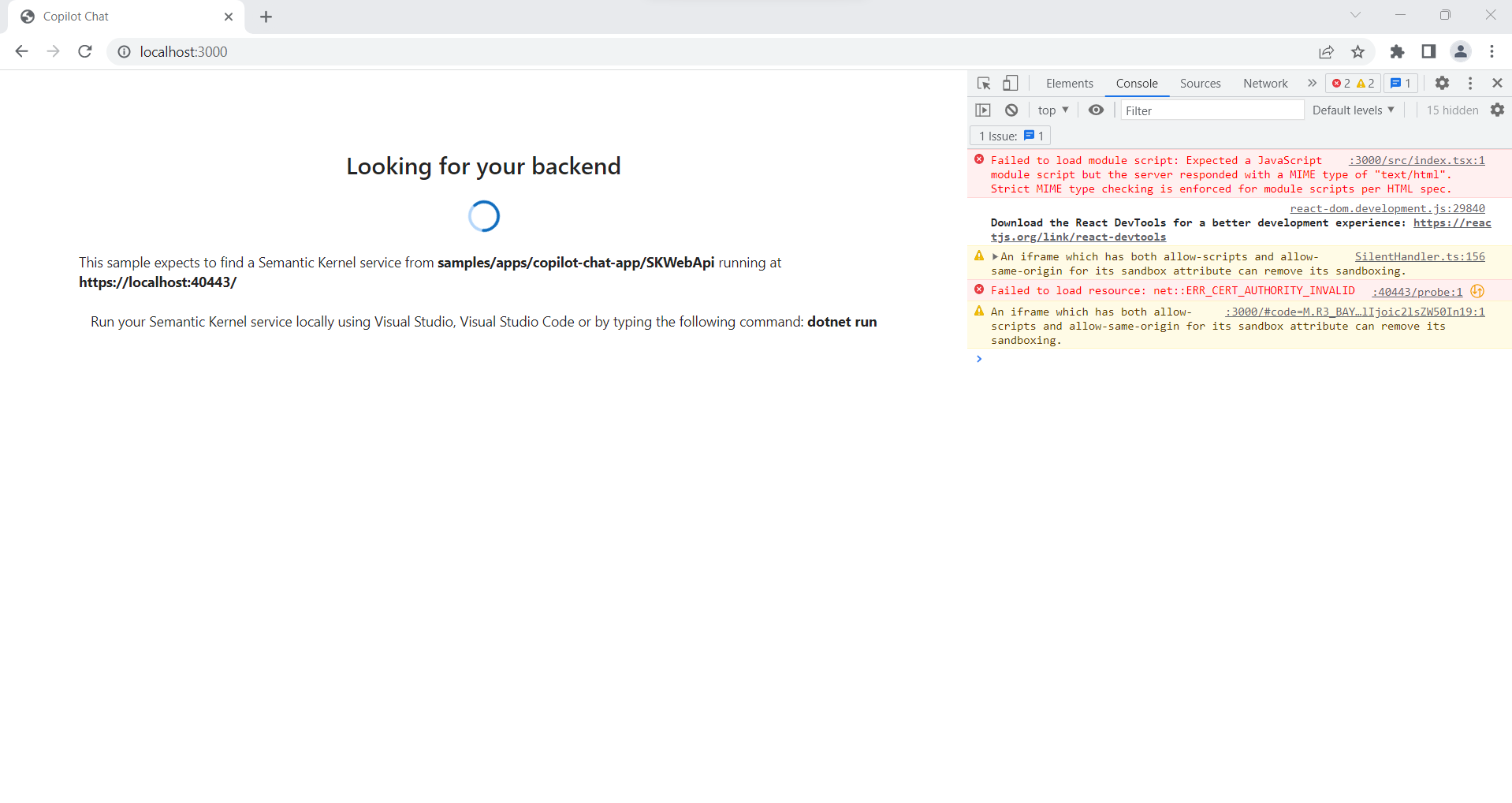
Task: Close the Copilot Chat tab
Action: pyautogui.click(x=229, y=17)
